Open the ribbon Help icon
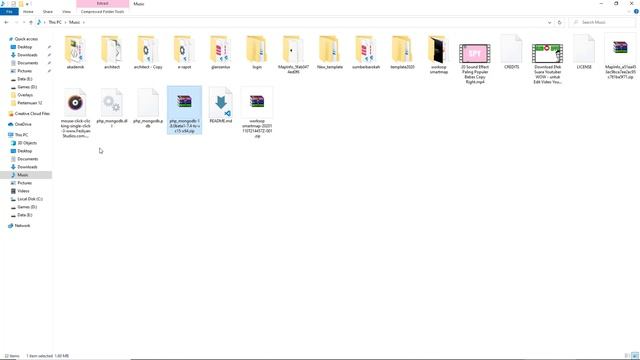 636,11
